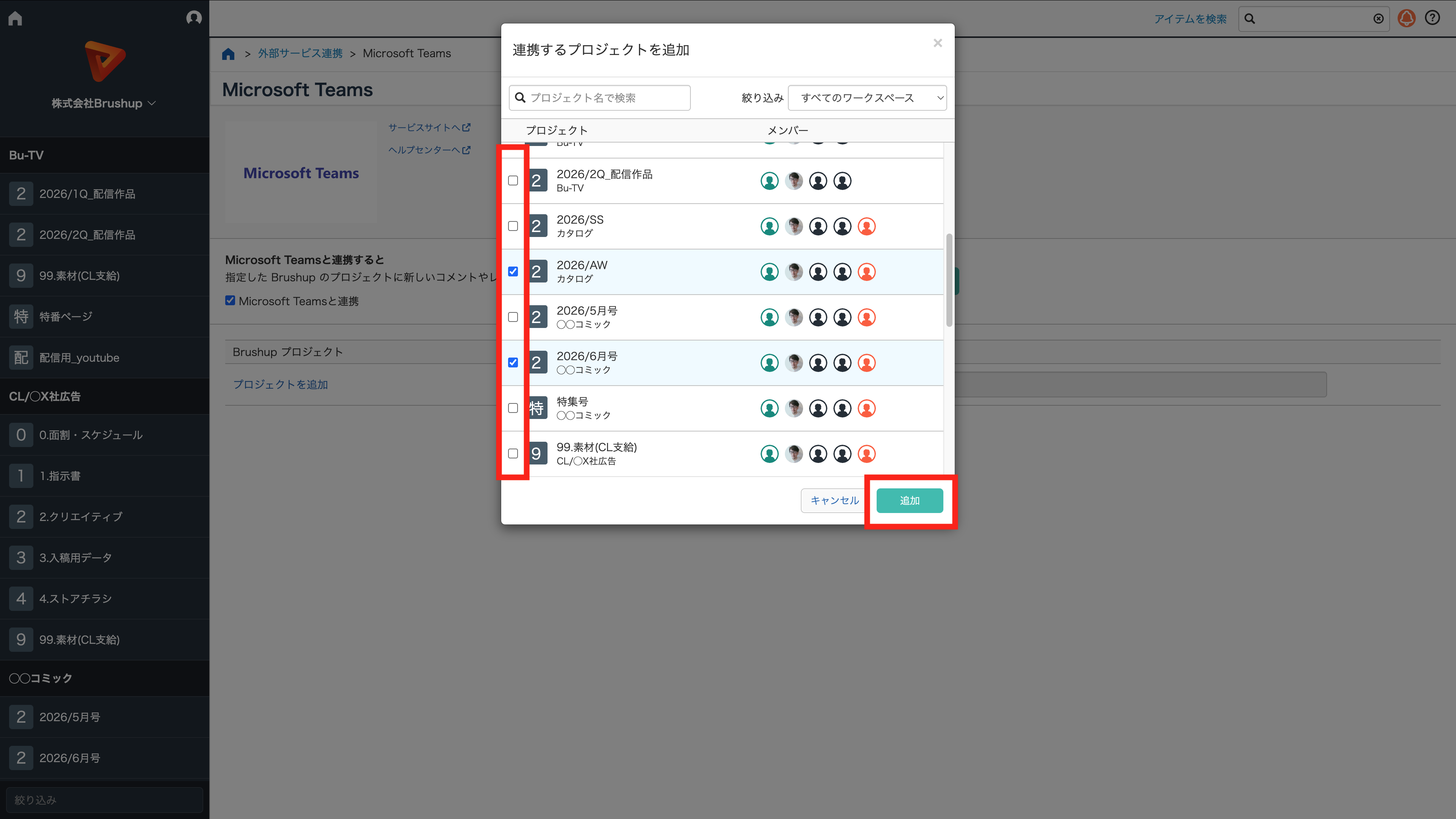
Task: Click the Brushup company logo
Action: point(105,61)
